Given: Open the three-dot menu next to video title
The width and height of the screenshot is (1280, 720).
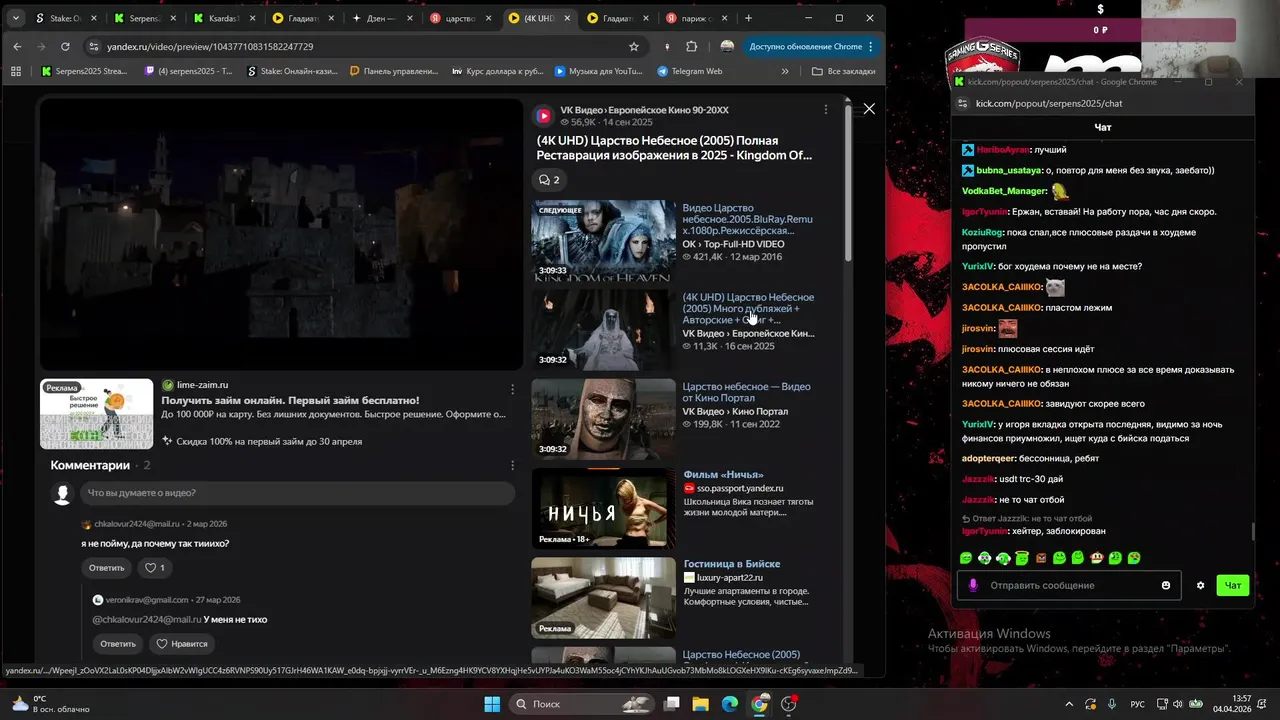Looking at the screenshot, I should (x=825, y=109).
